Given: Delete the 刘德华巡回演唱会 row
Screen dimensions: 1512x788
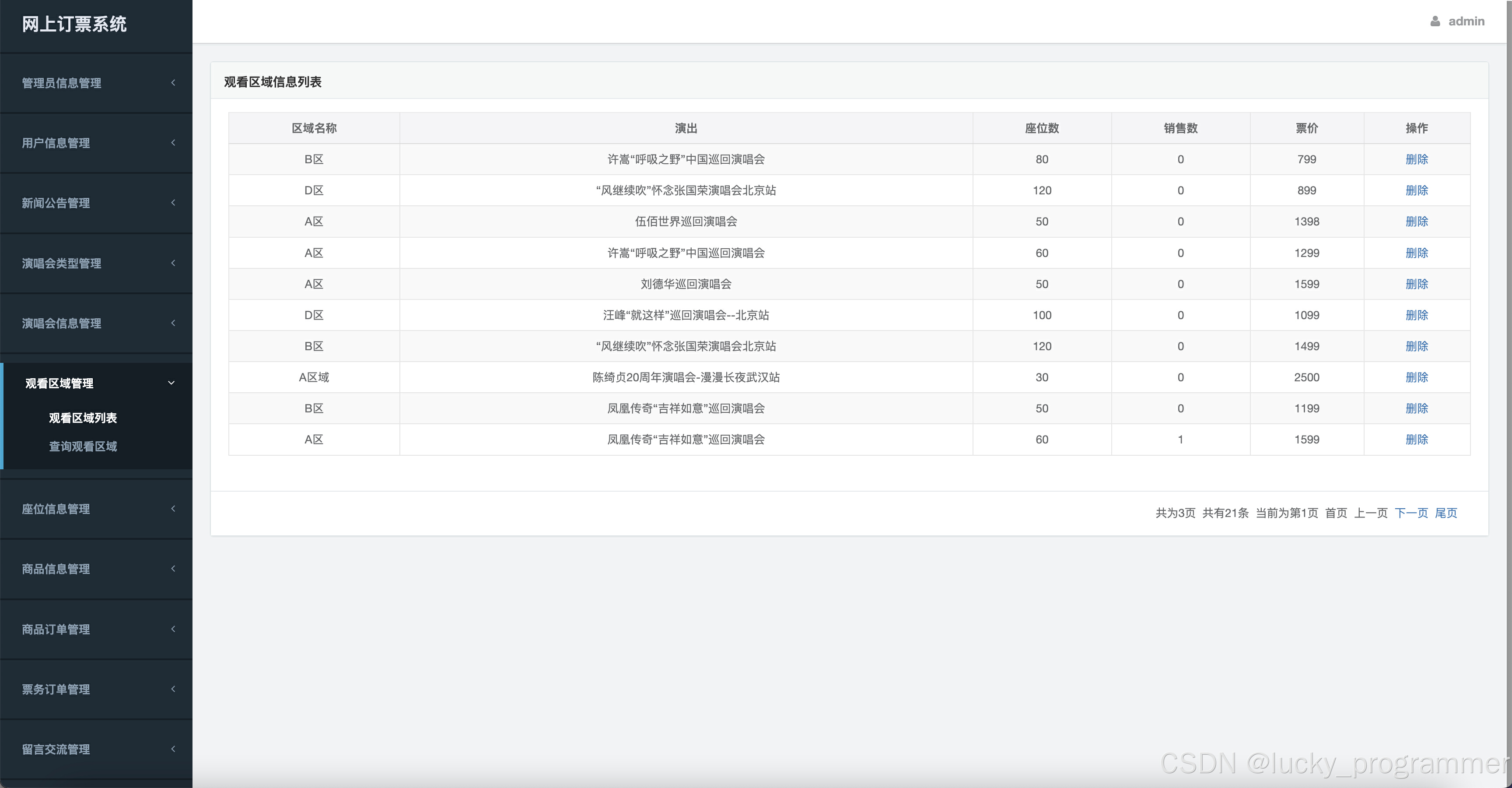Looking at the screenshot, I should (1416, 284).
